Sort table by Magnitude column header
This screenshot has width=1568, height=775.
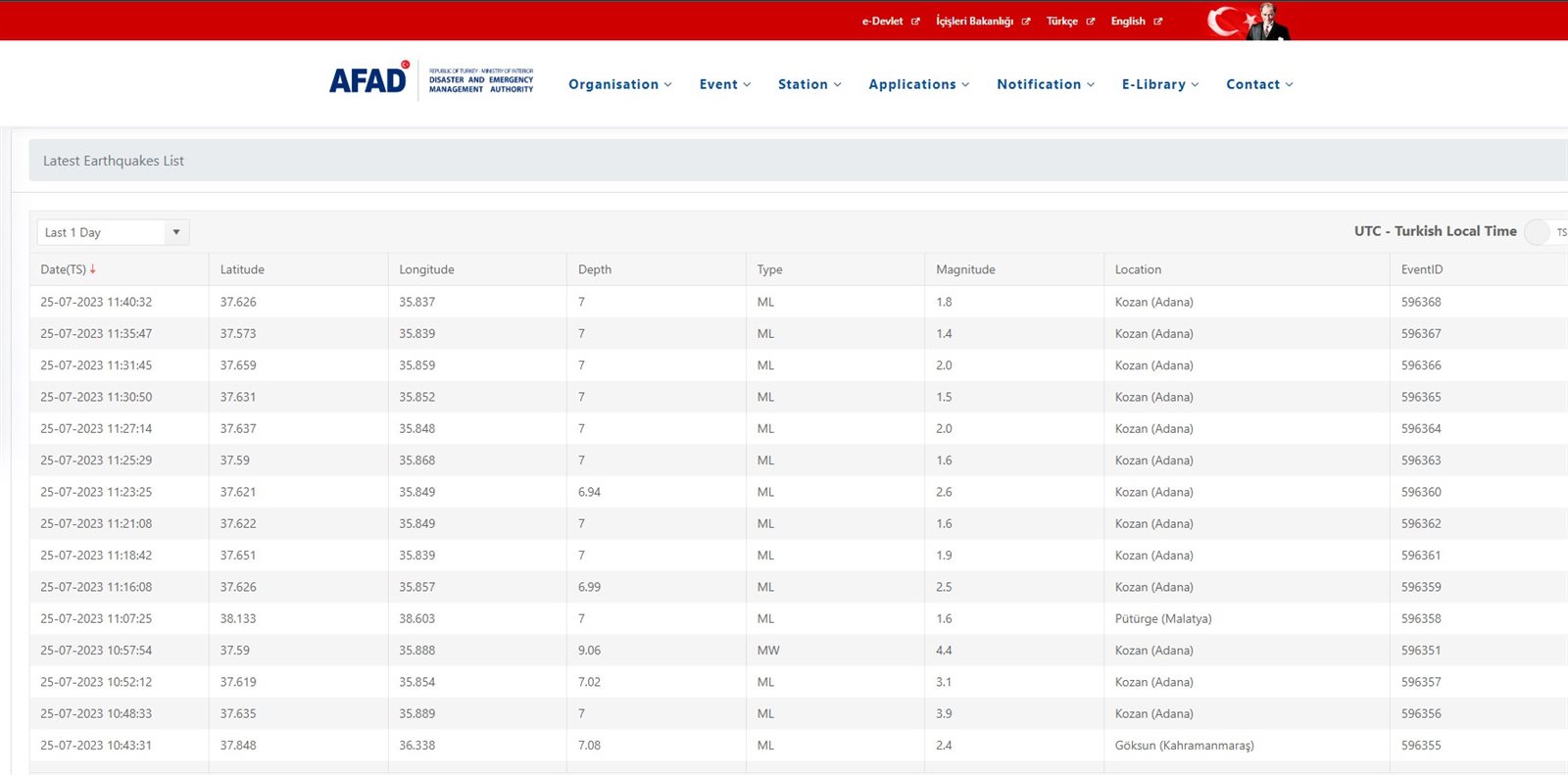coord(965,269)
